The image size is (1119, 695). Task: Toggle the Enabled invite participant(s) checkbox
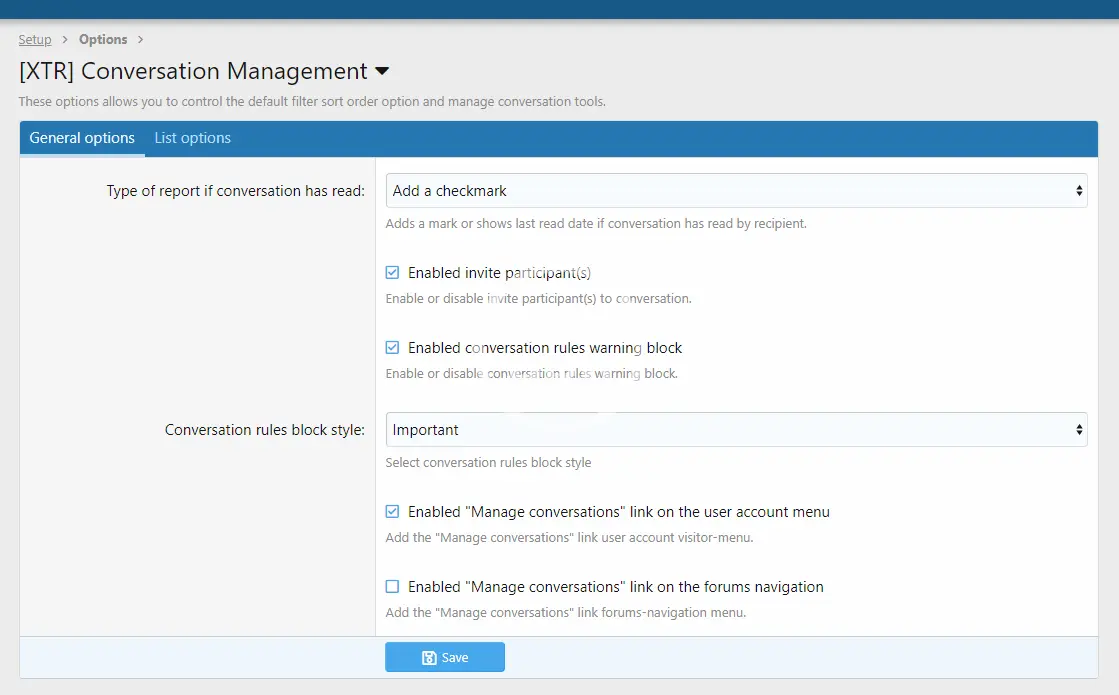392,273
